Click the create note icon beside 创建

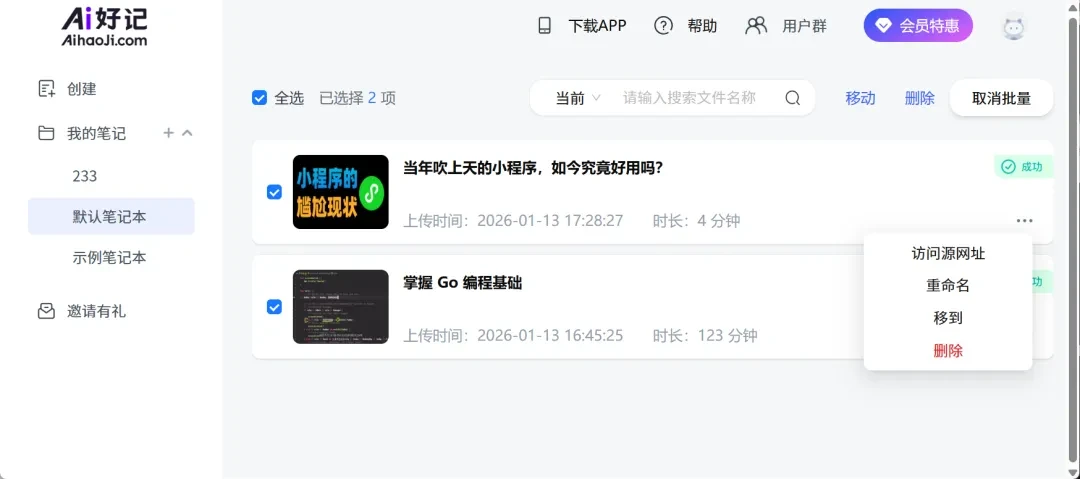pyautogui.click(x=46, y=89)
